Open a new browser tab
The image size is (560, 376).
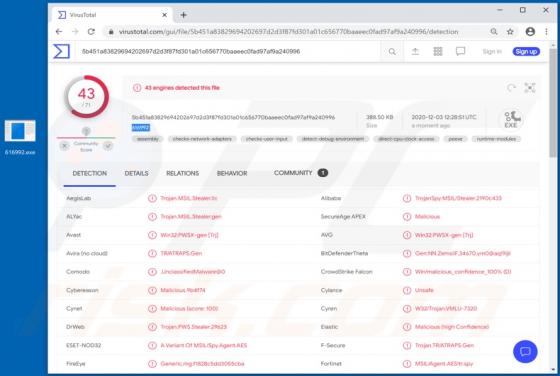click(x=184, y=15)
